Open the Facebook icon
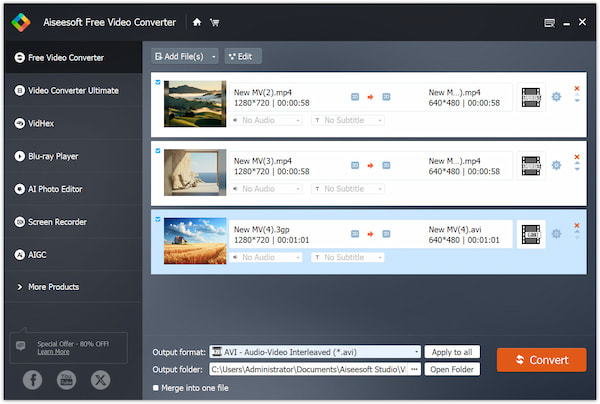This screenshot has width=600, height=404. tap(33, 380)
